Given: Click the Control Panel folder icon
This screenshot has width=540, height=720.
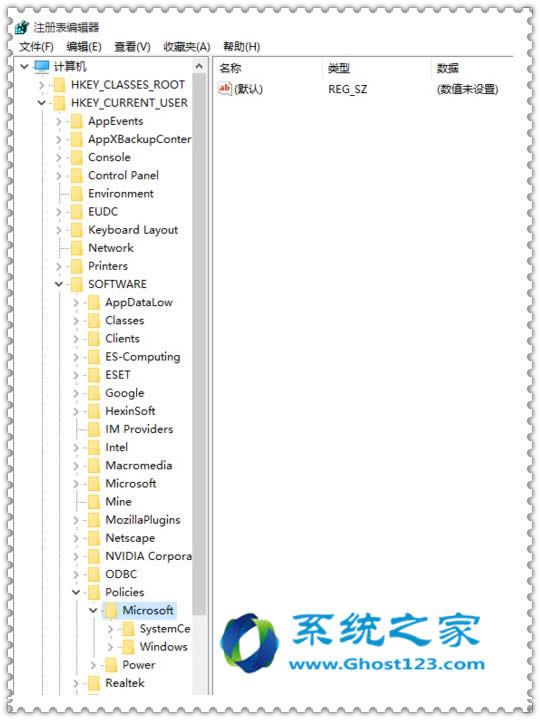Looking at the screenshot, I should coord(77,175).
